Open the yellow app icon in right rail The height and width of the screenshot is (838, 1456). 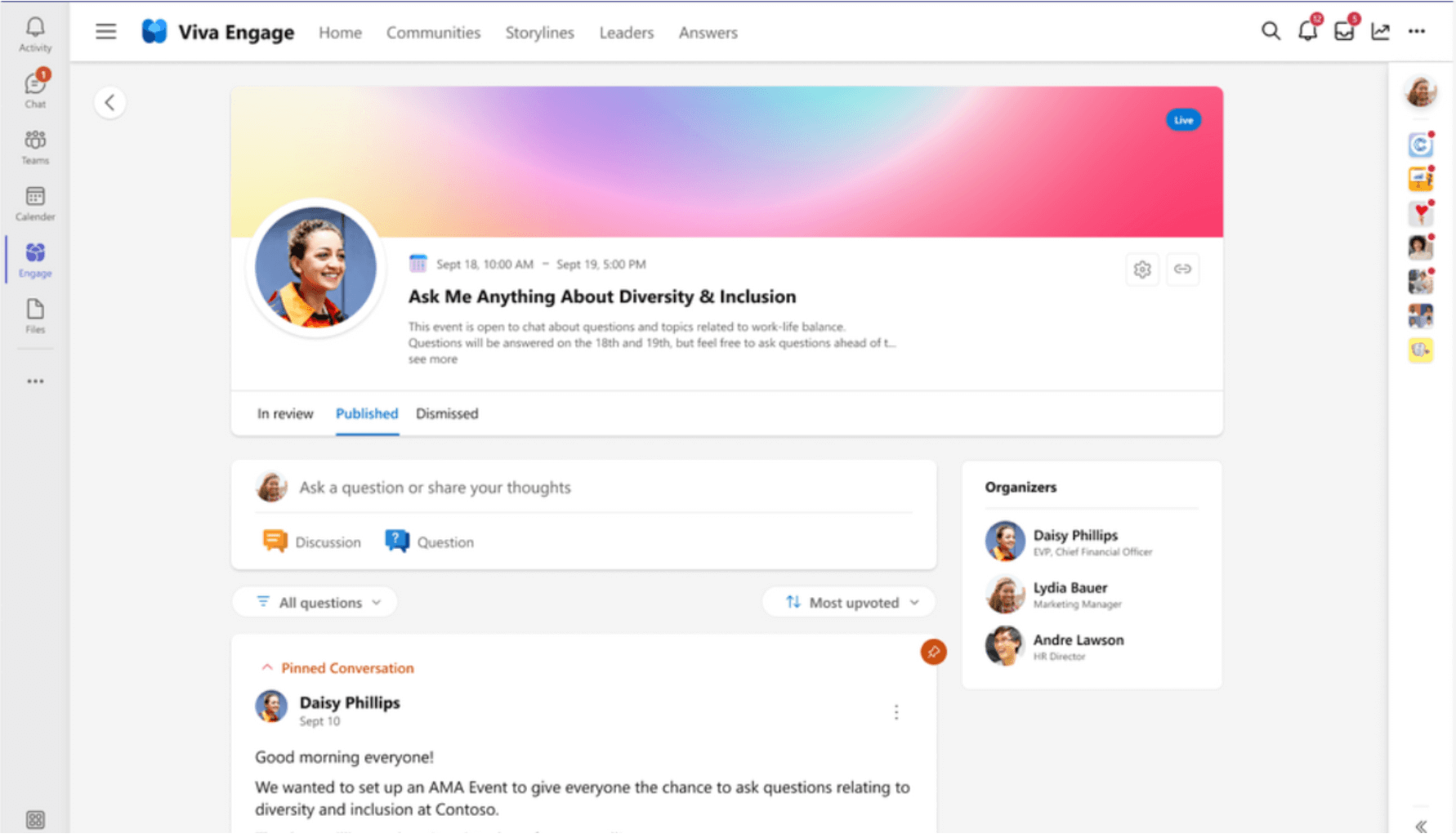point(1421,350)
